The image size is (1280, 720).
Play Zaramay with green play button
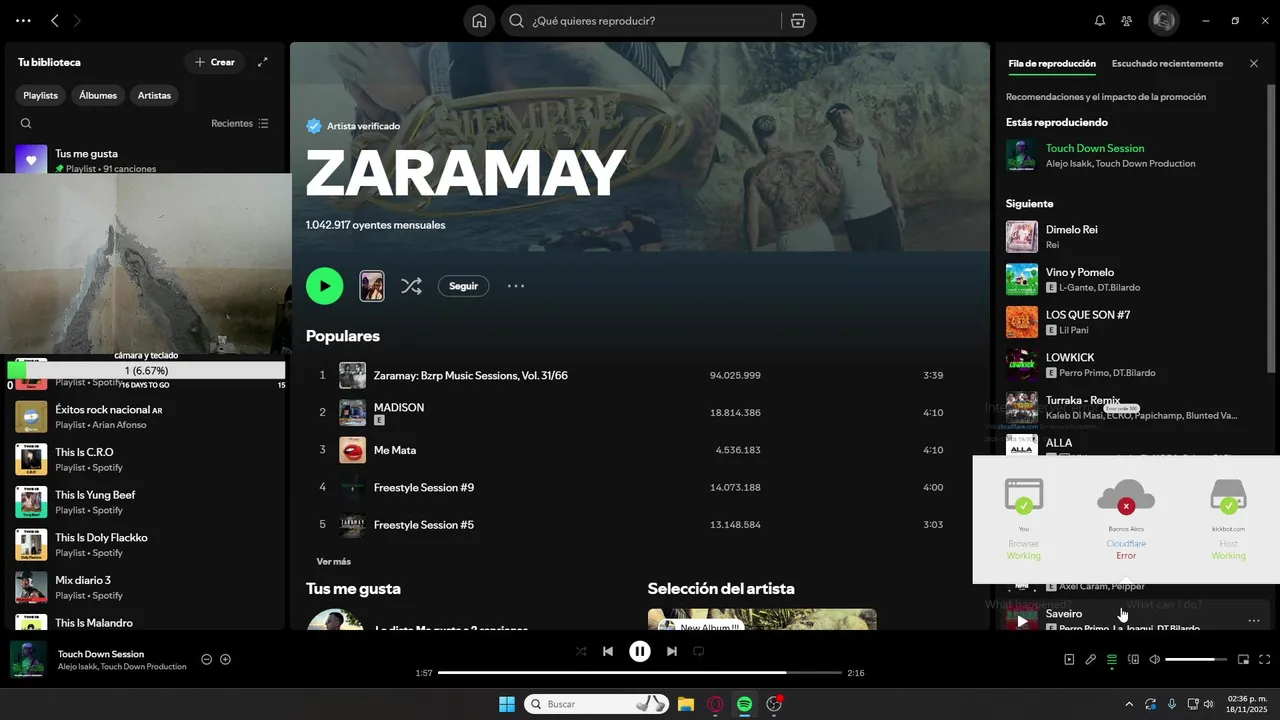[x=324, y=286]
